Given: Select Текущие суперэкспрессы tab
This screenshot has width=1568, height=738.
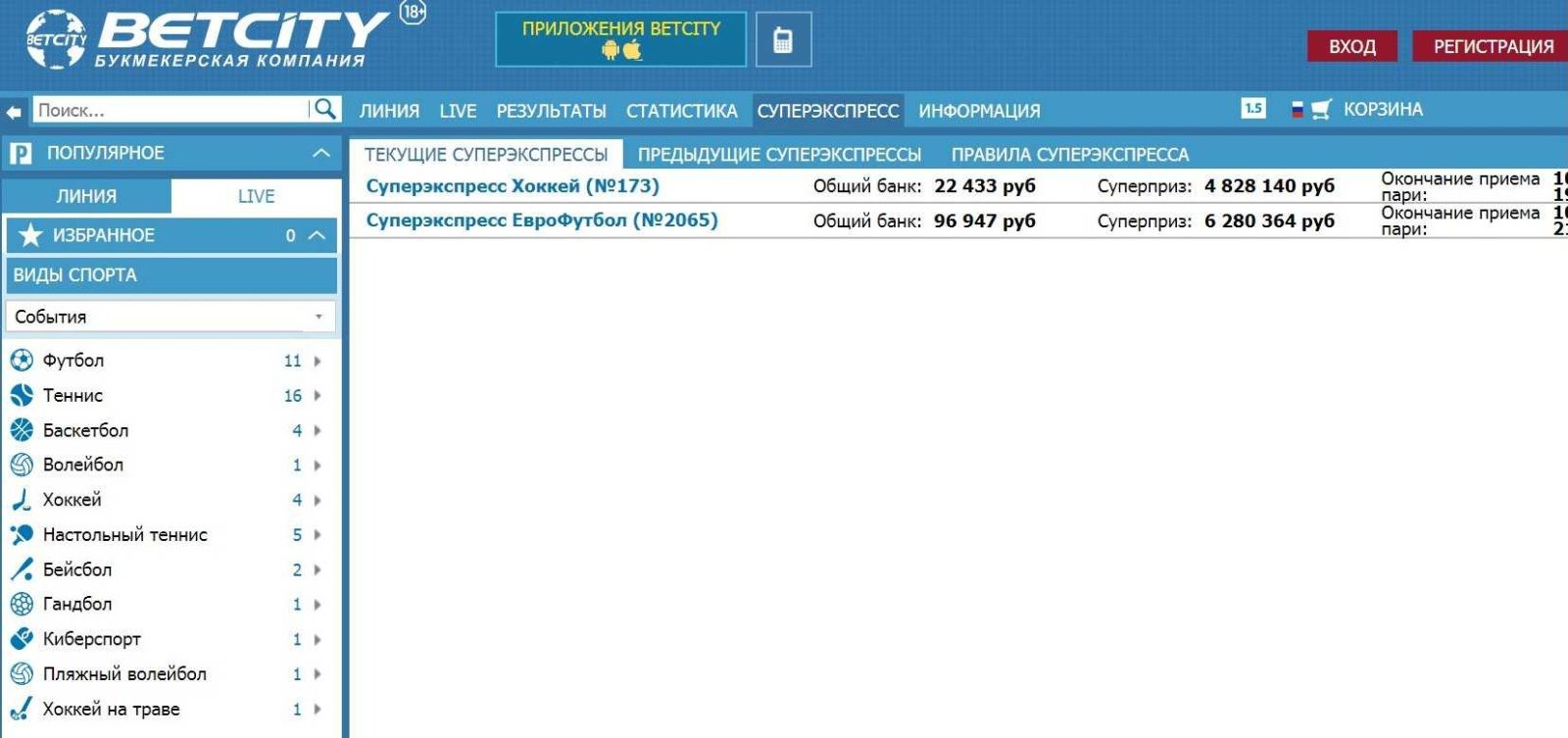Looking at the screenshot, I should point(486,154).
